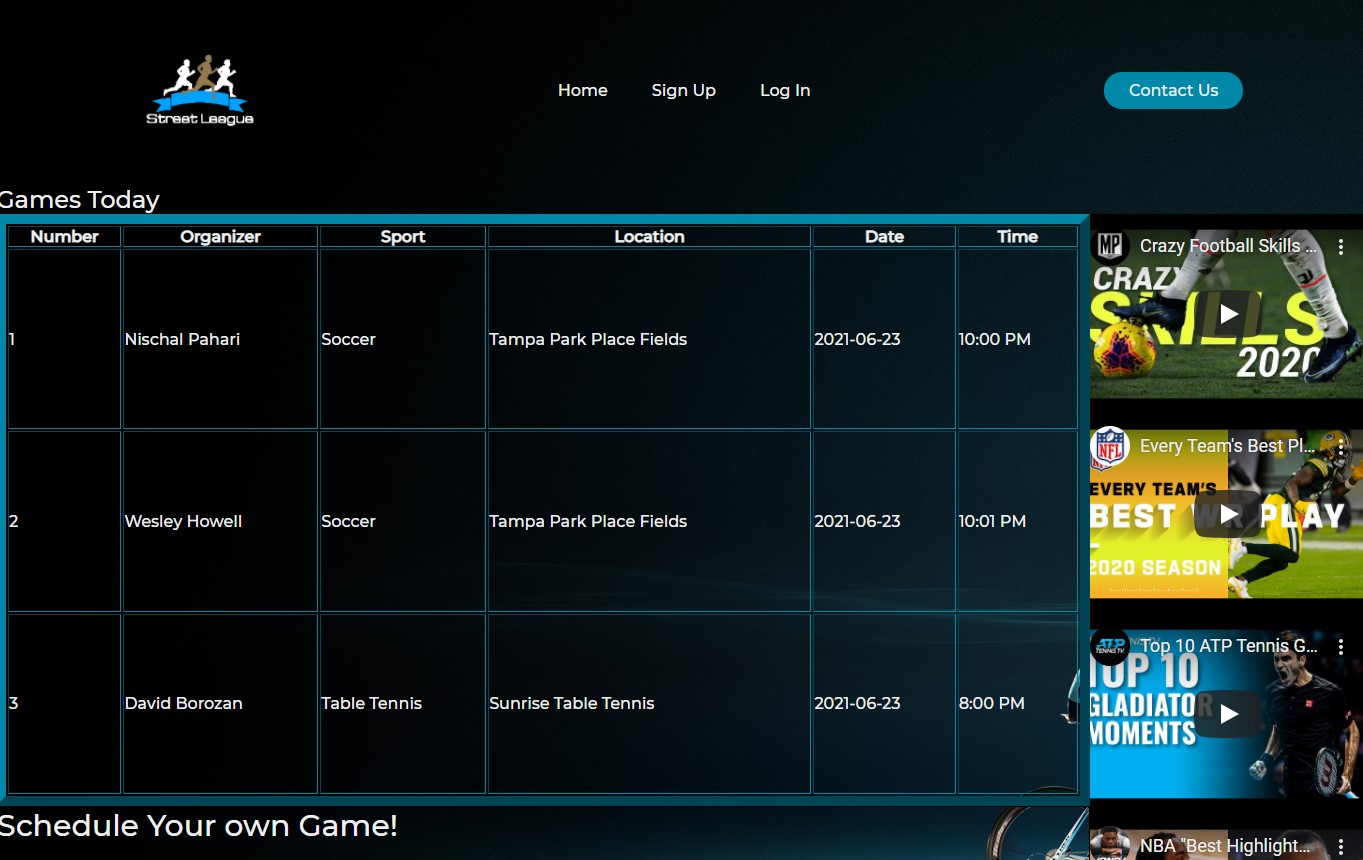Open the Top 10 ATP Tennis G... title
Screen dimensions: 1363x860
point(1229,646)
